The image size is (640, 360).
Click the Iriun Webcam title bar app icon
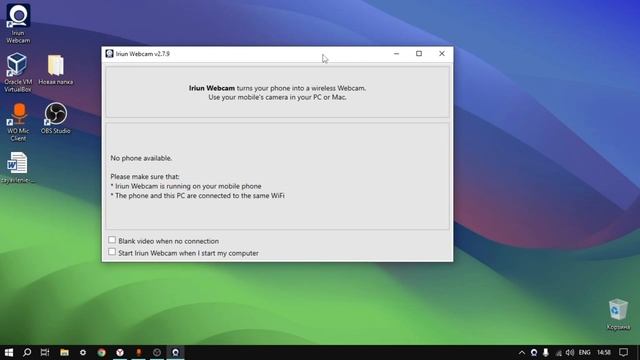[x=109, y=53]
